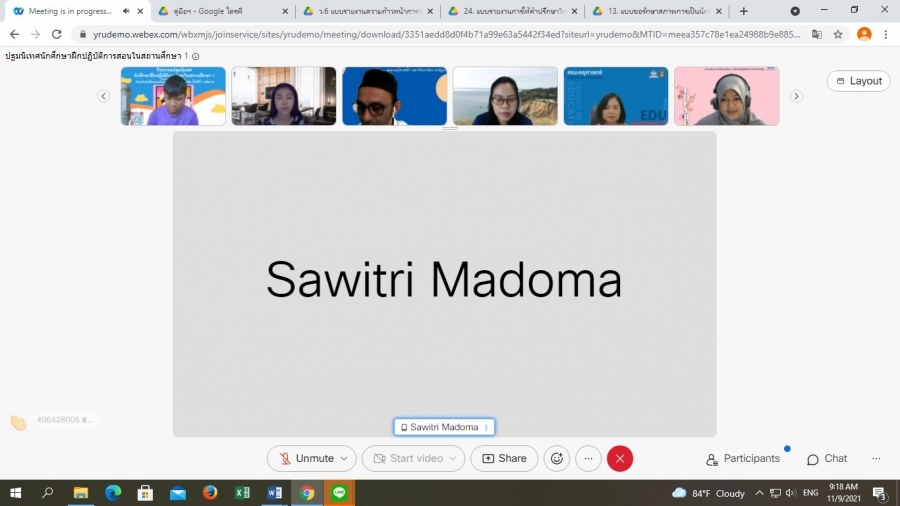The height and width of the screenshot is (506, 900).
Task: Toggle the Start video button
Action: [x=408, y=458]
